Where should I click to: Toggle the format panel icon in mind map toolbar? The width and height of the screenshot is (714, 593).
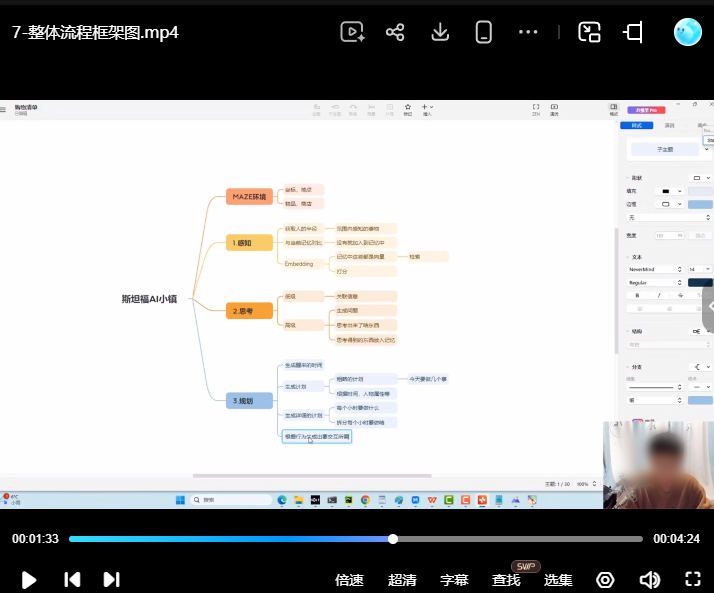coord(613,109)
